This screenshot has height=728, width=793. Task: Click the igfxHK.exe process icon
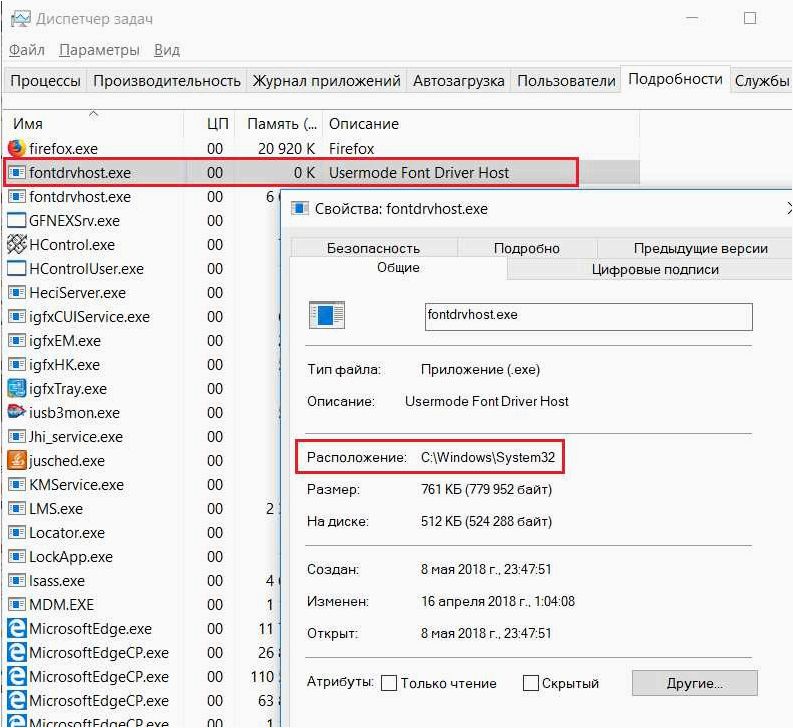click(x=16, y=364)
